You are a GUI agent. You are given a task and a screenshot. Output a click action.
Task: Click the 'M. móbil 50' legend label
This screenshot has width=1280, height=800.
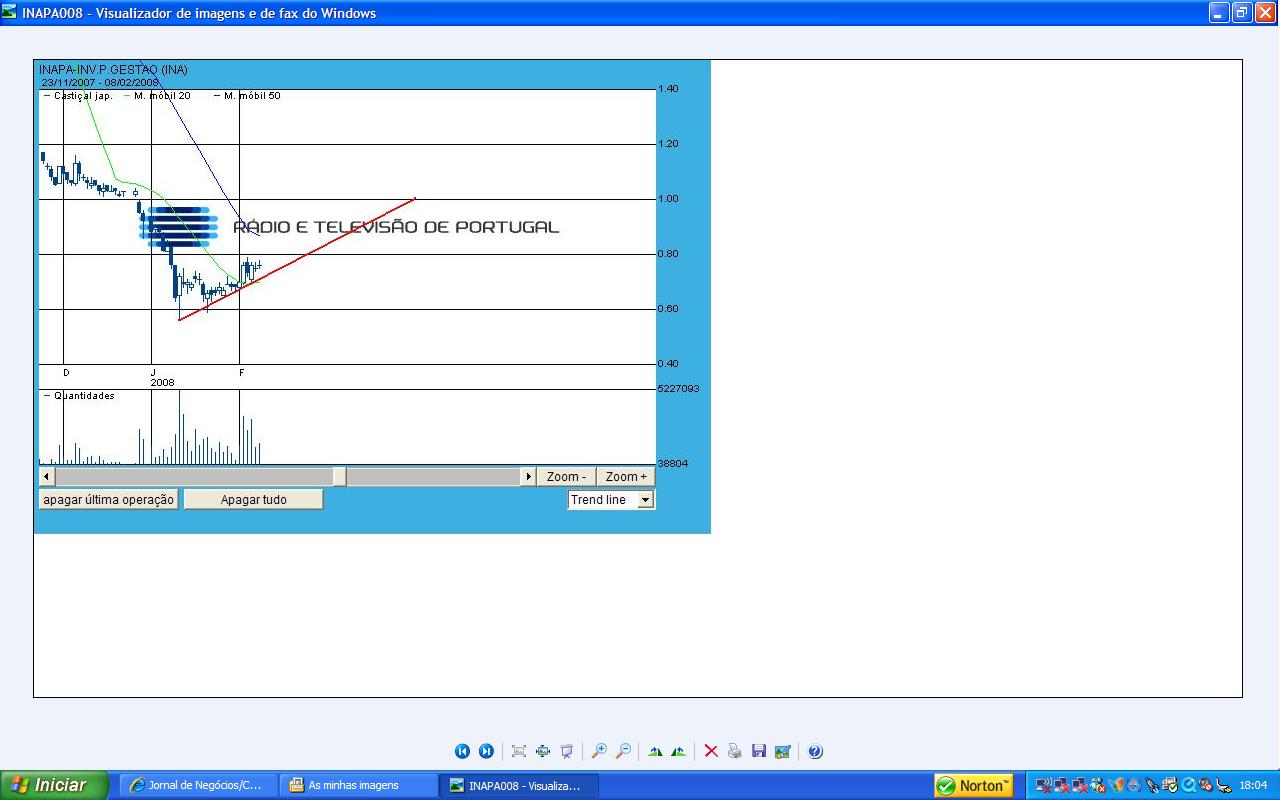pos(252,96)
